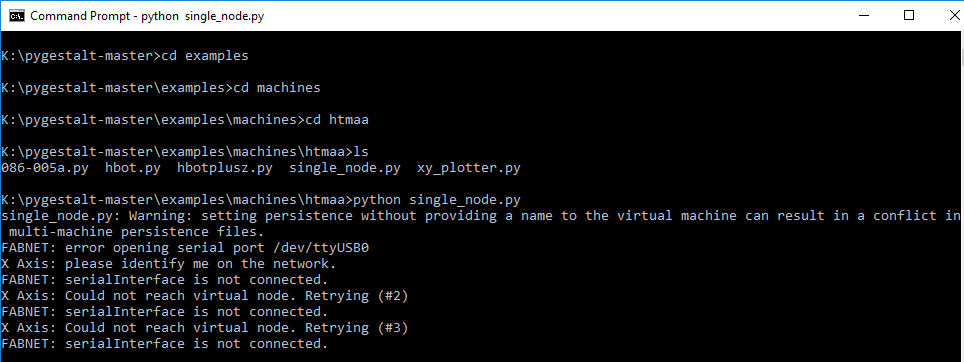964x362 pixels.
Task: Click the hbotplusz.py filename in listing
Action: 225,168
